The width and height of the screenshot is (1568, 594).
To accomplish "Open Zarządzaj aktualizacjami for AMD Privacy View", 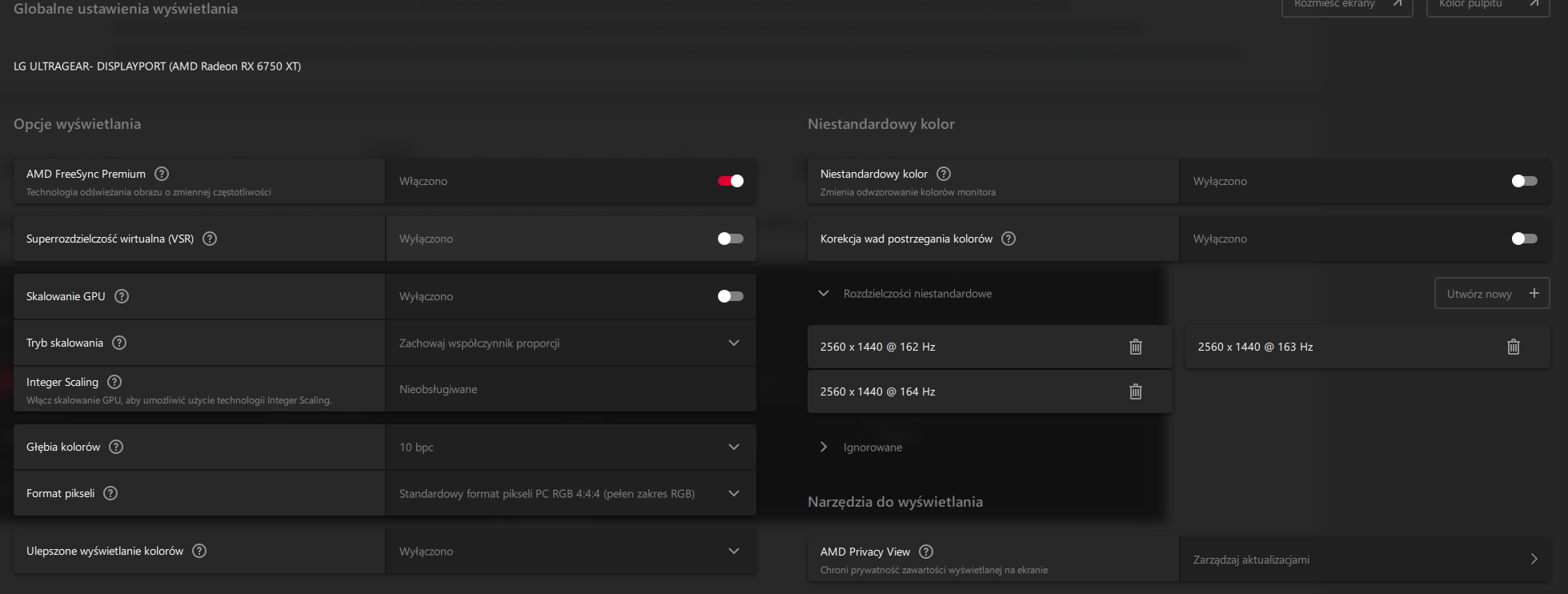I will (1364, 560).
